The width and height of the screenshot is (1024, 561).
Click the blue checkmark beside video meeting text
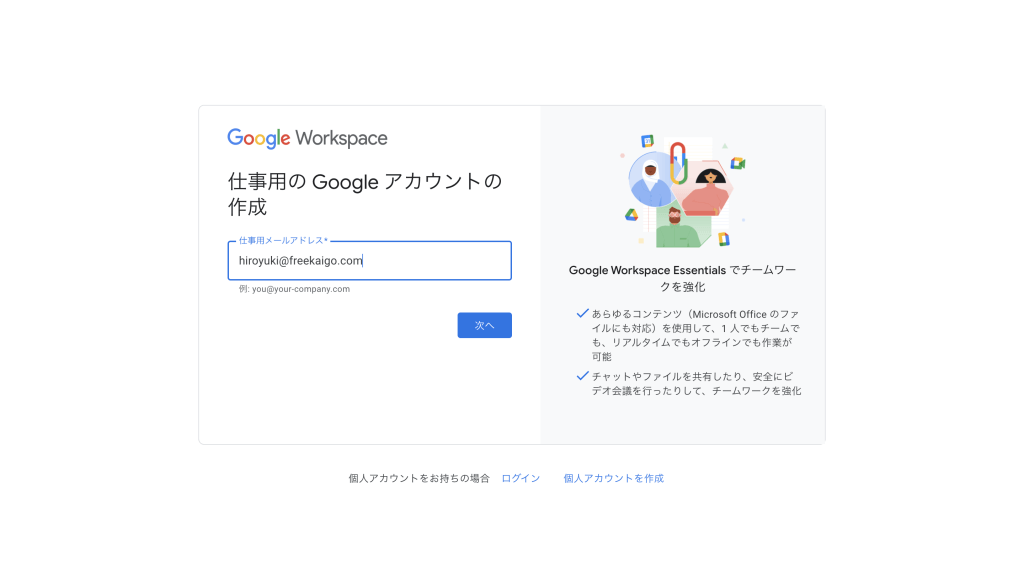[x=582, y=376]
